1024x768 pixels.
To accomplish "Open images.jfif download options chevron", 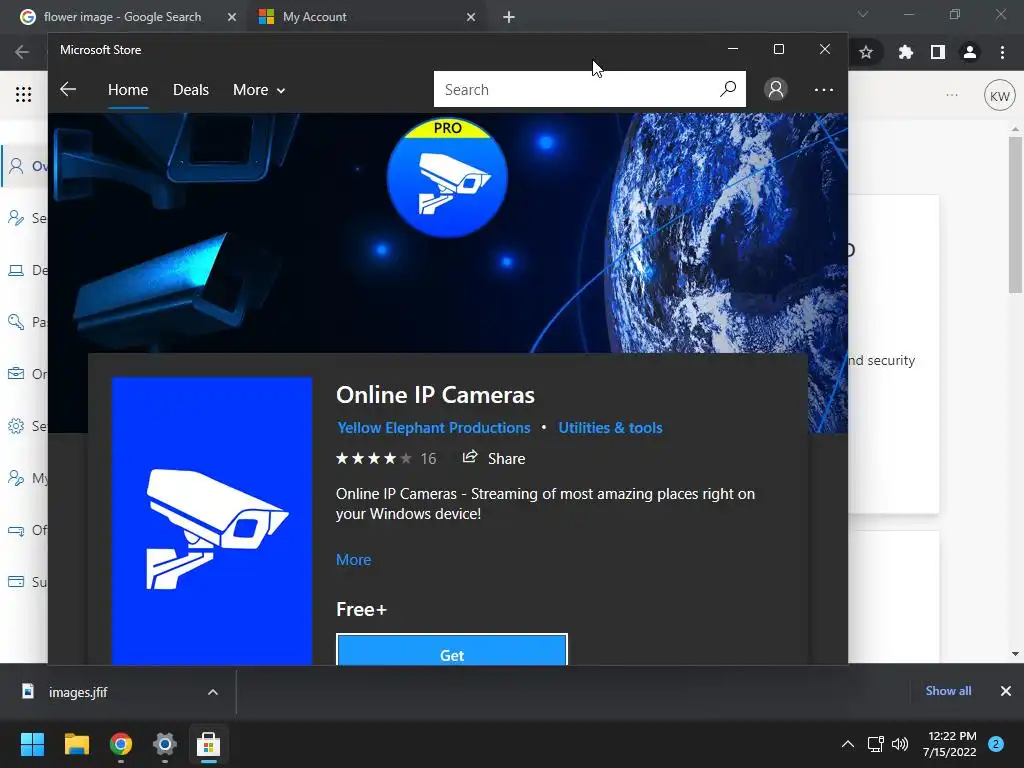I will point(213,692).
